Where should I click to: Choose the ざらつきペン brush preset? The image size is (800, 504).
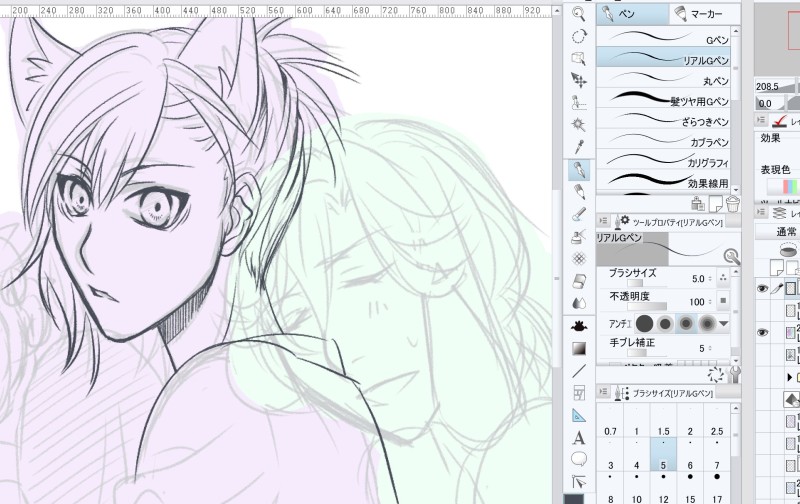point(663,118)
